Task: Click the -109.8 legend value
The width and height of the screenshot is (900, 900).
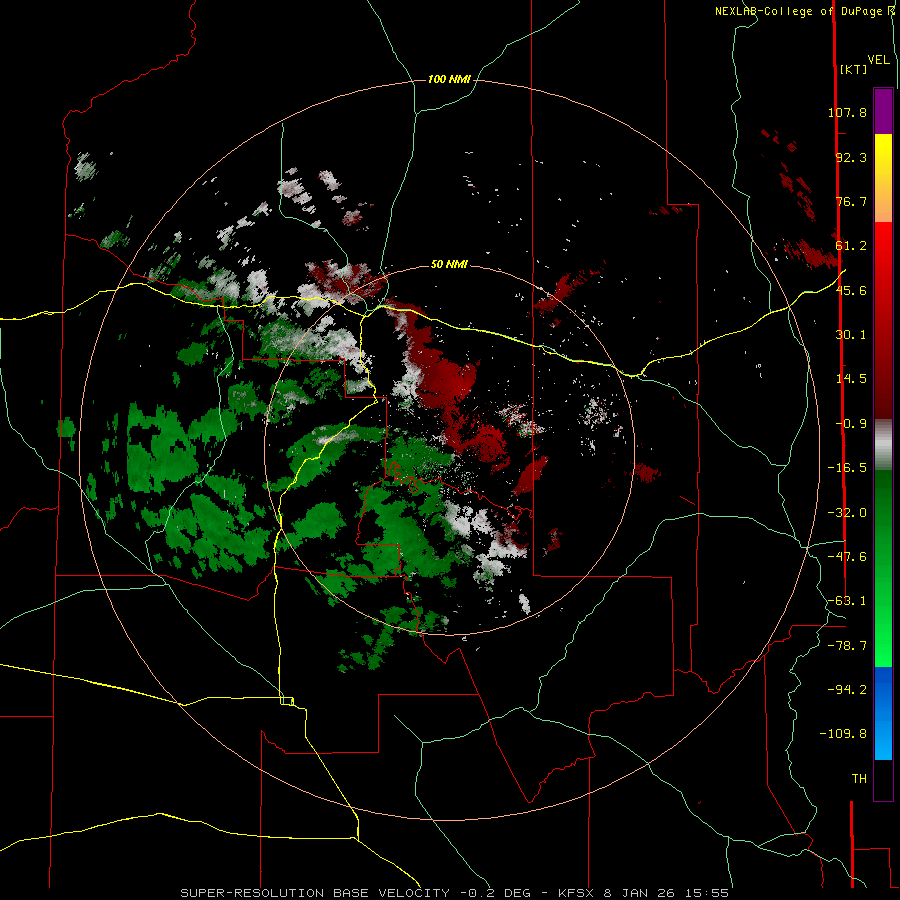Action: (844, 734)
